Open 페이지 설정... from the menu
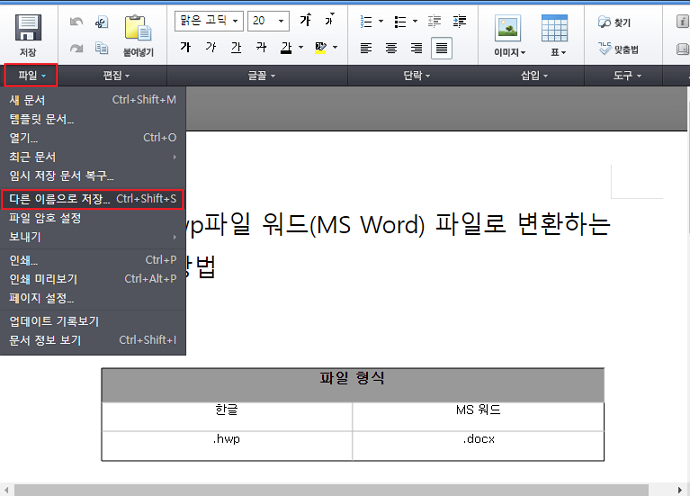Image resolution: width=690 pixels, height=496 pixels. tap(93, 298)
